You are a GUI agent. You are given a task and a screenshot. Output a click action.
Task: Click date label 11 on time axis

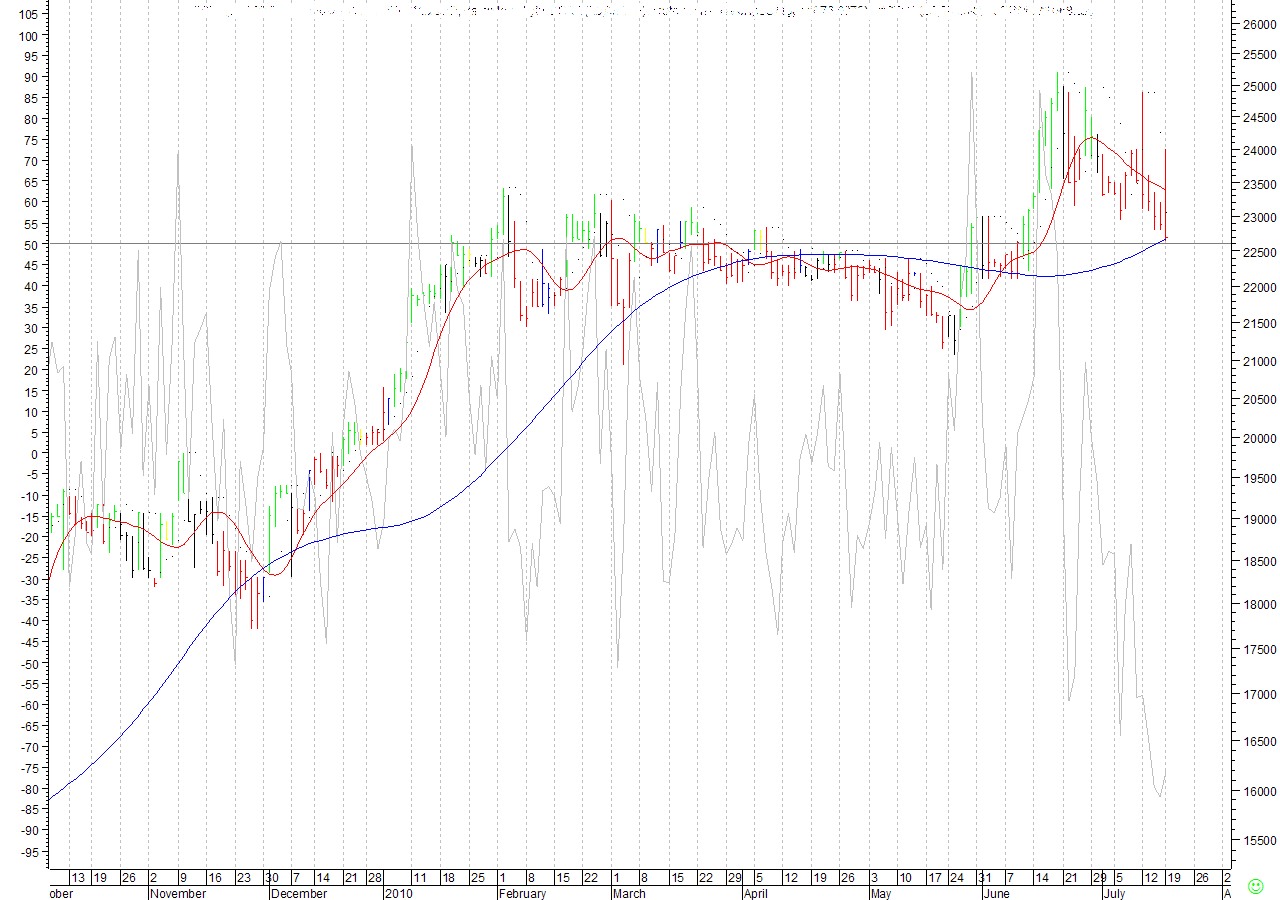420,878
